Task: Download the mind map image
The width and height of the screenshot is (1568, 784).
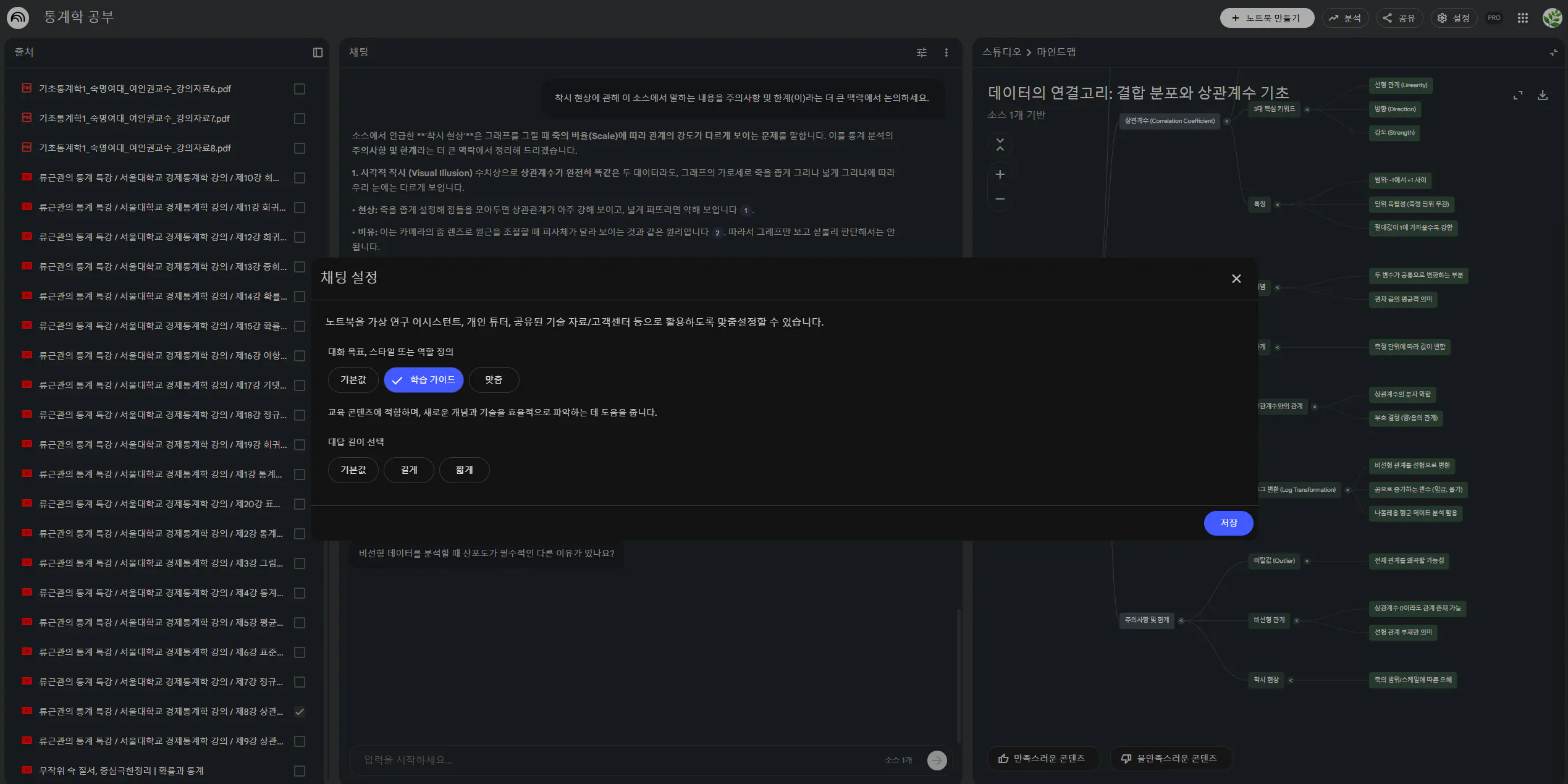Action: (1542, 95)
